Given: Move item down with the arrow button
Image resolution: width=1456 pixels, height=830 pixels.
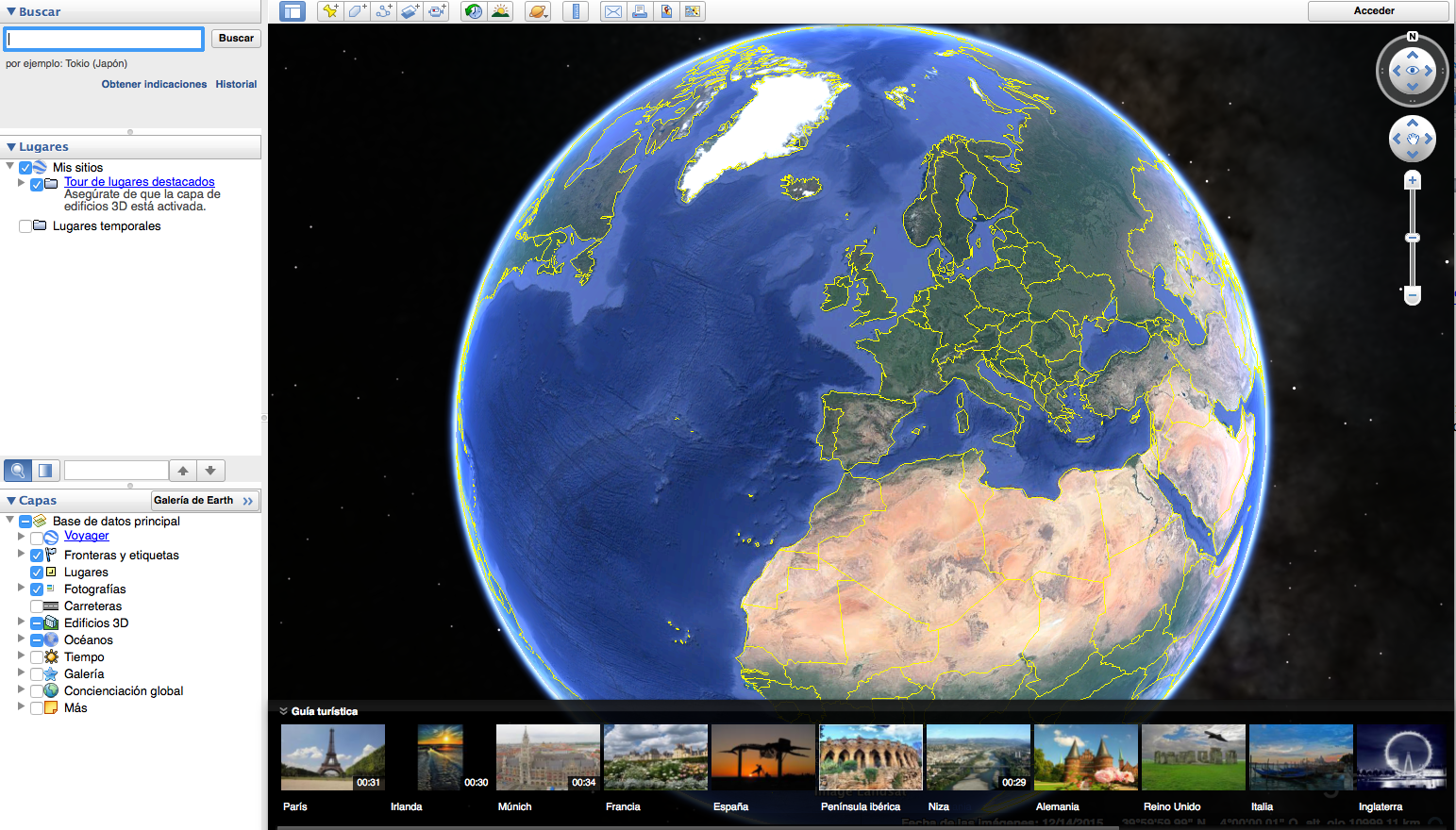Looking at the screenshot, I should tap(210, 470).
